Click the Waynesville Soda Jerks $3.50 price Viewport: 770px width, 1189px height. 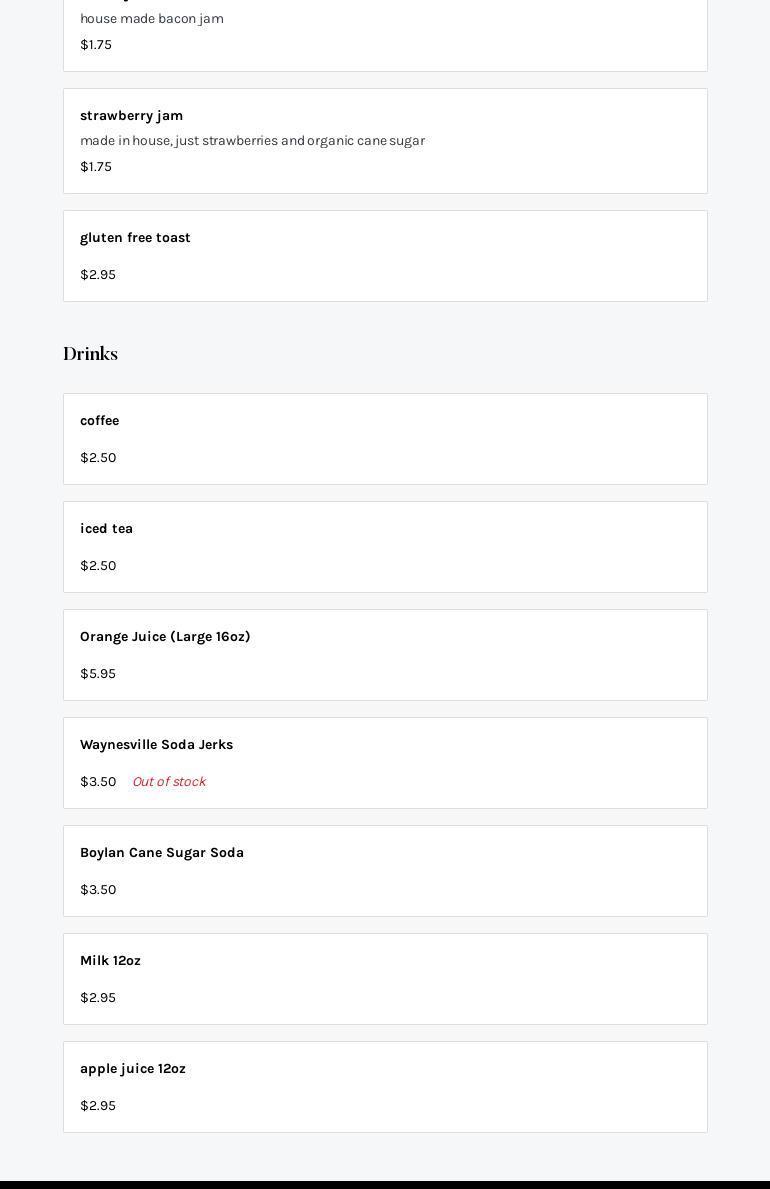(98, 782)
